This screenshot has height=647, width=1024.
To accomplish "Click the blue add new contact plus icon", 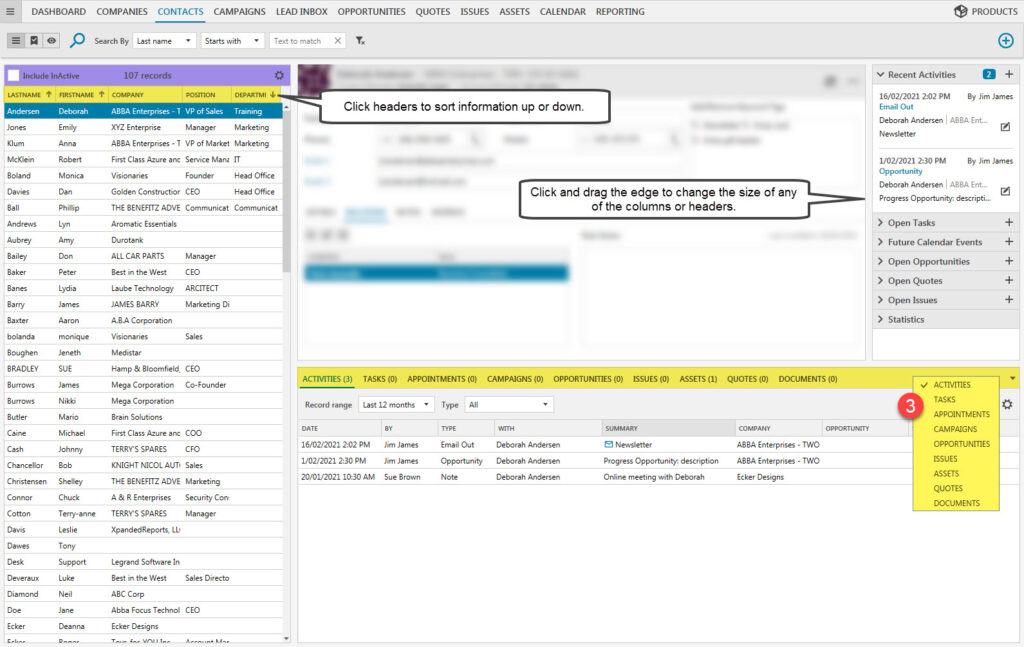I will [1006, 40].
